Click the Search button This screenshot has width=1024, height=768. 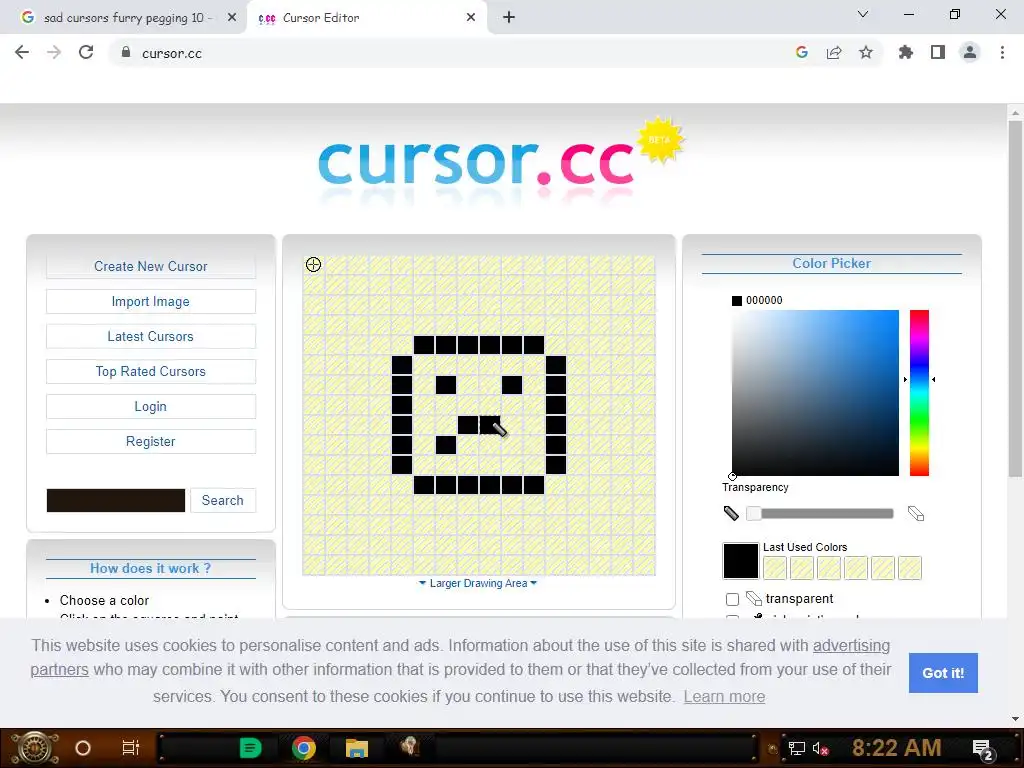tap(223, 500)
